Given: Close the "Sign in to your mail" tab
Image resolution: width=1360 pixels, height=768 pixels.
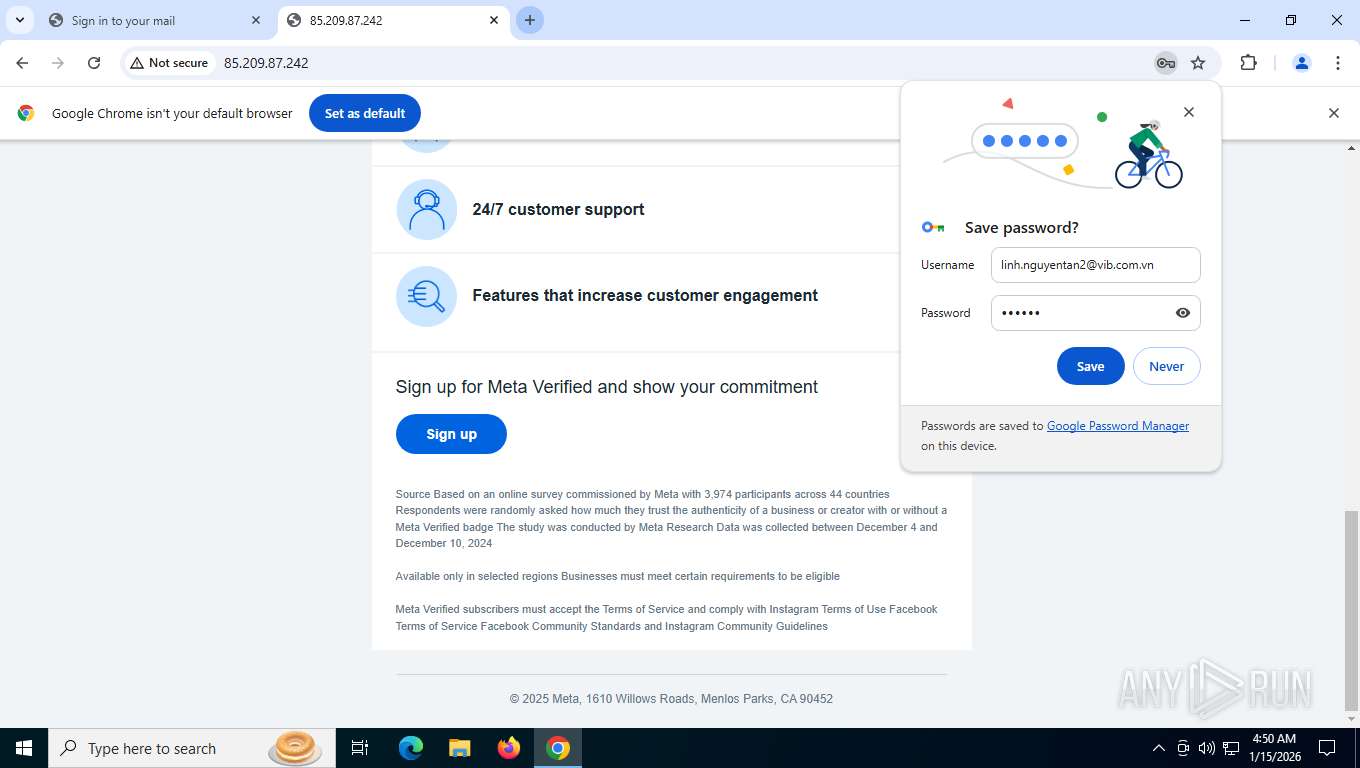Looking at the screenshot, I should pyautogui.click(x=256, y=20).
